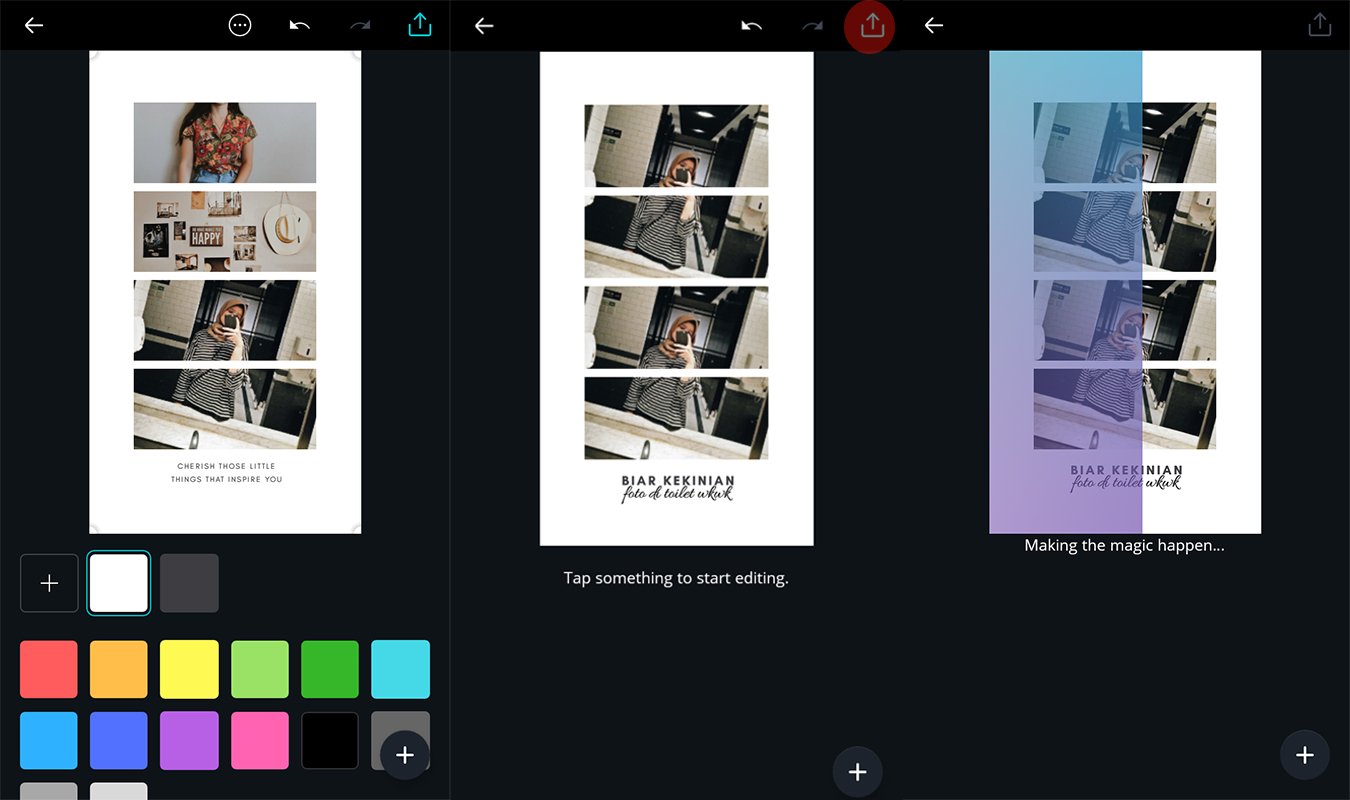Tap the share icon highlighted in red
1350x800 pixels.
[872, 26]
